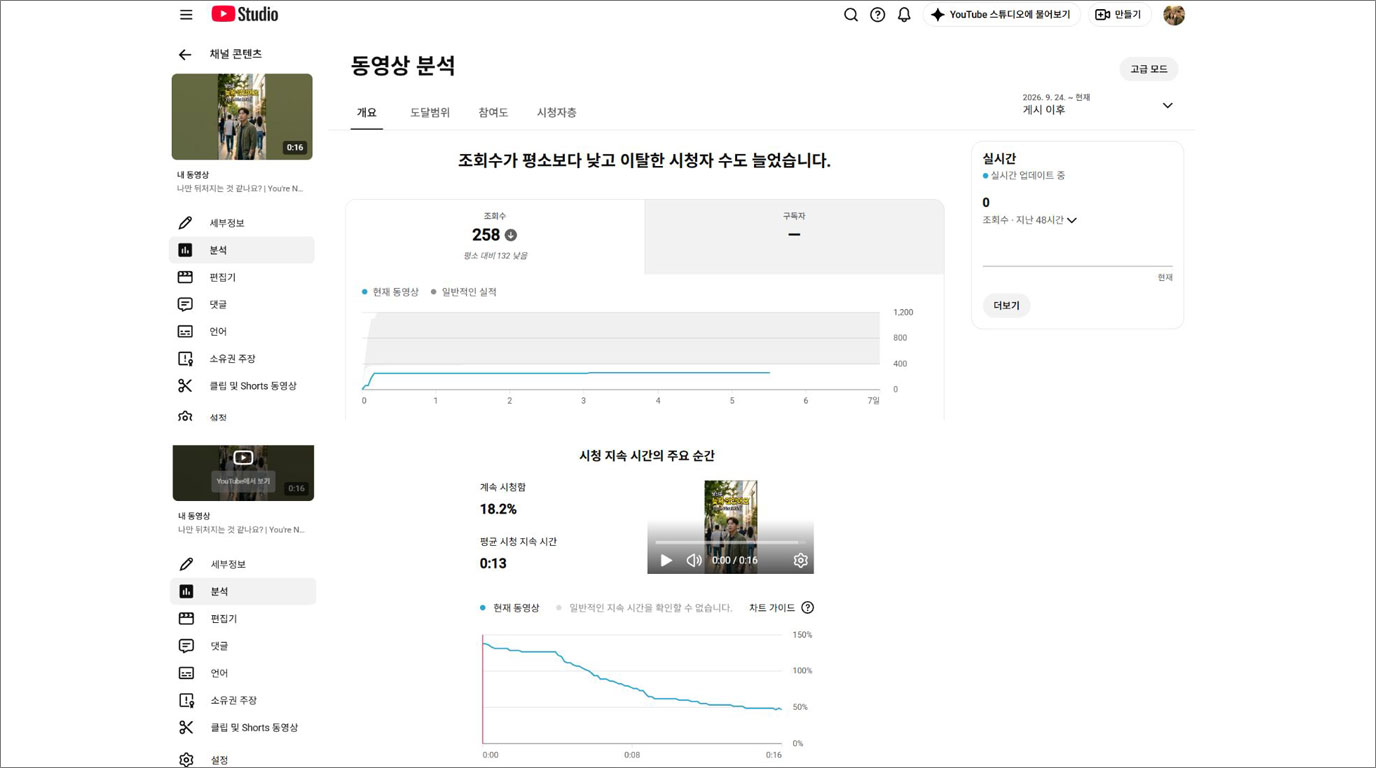Open 세부정보 pencil icon in lower sidebar
1376x768 pixels.
pyautogui.click(x=186, y=564)
